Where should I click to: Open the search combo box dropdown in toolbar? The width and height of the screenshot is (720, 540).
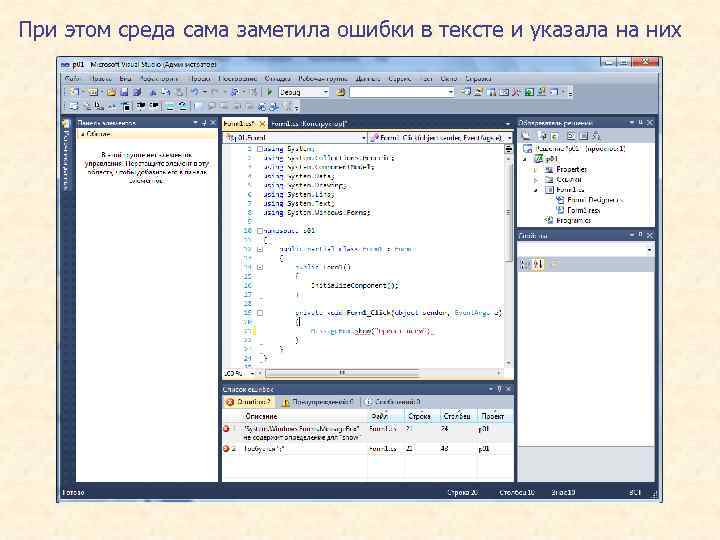coord(450,92)
